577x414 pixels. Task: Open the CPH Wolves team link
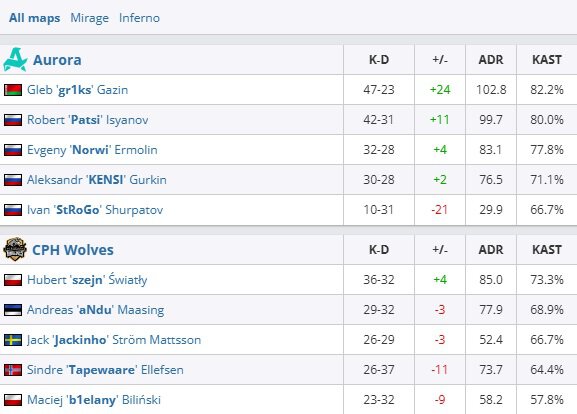[x=73, y=250]
